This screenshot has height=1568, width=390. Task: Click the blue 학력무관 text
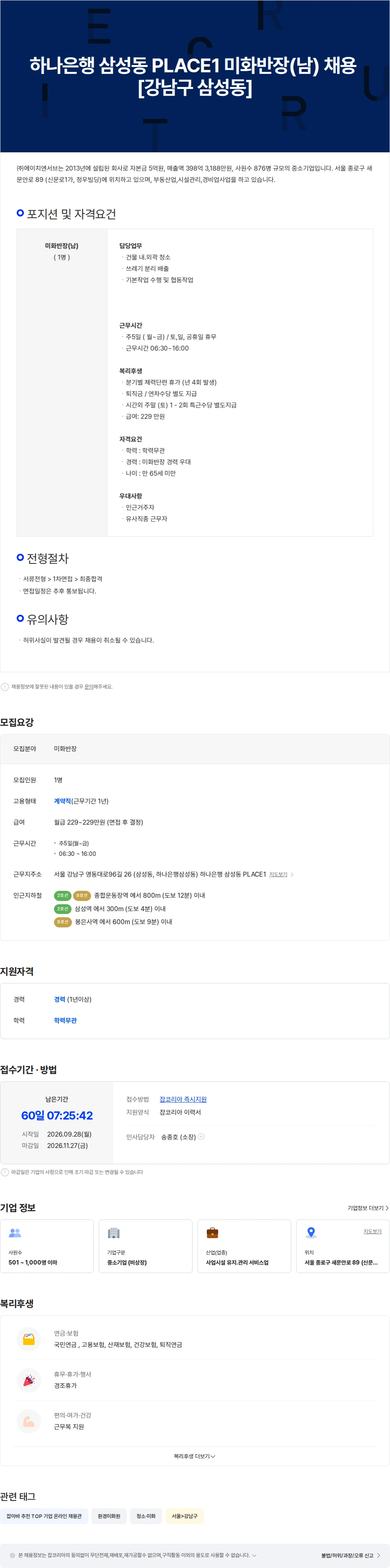click(65, 1020)
